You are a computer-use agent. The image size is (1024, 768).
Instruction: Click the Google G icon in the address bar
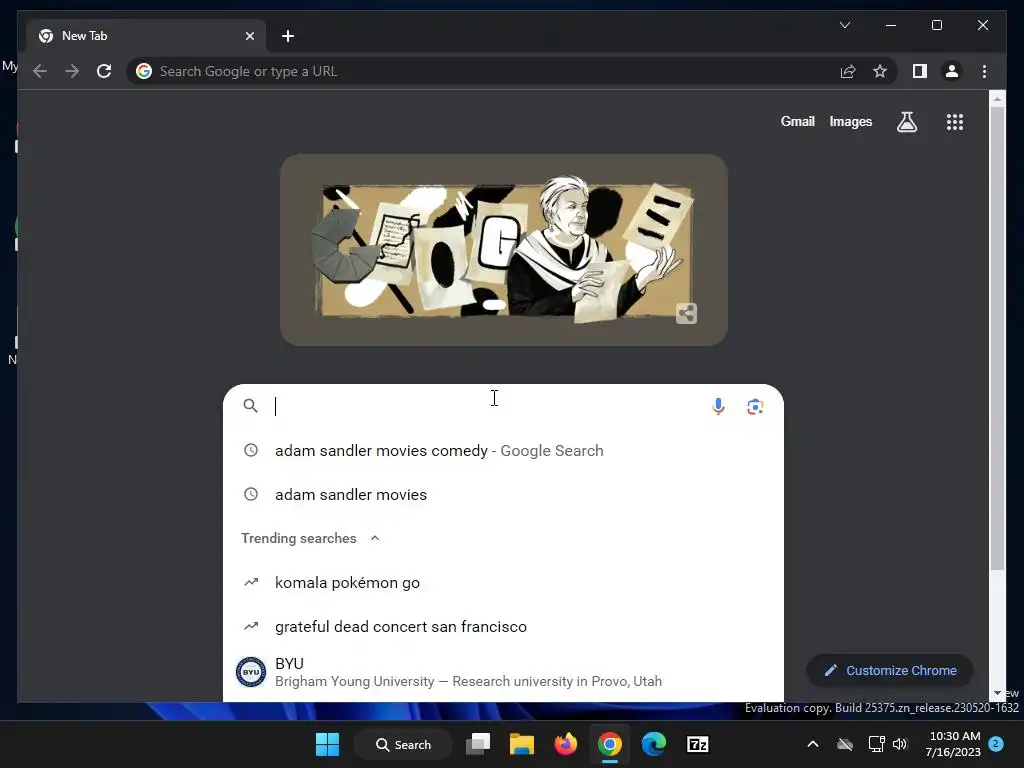144,71
